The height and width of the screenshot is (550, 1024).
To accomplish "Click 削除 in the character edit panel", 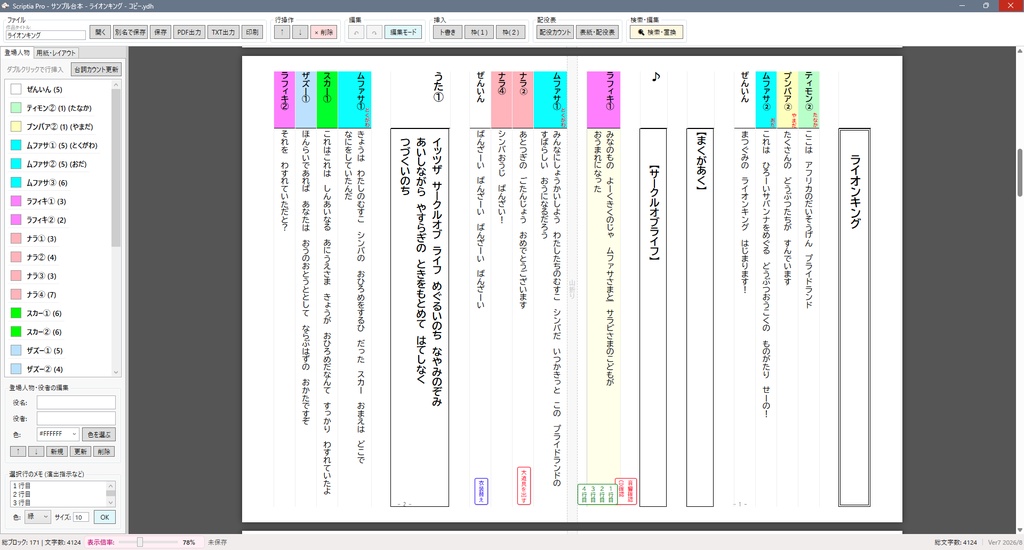I will [104, 451].
